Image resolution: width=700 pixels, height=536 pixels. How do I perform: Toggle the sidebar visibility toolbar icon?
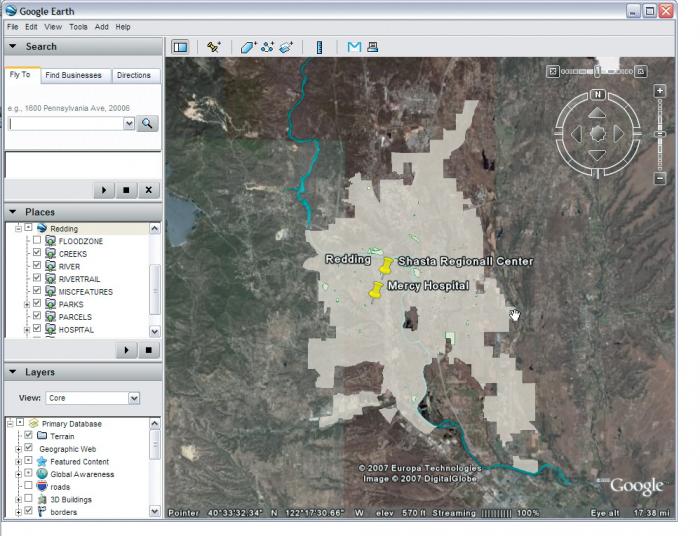(180, 47)
